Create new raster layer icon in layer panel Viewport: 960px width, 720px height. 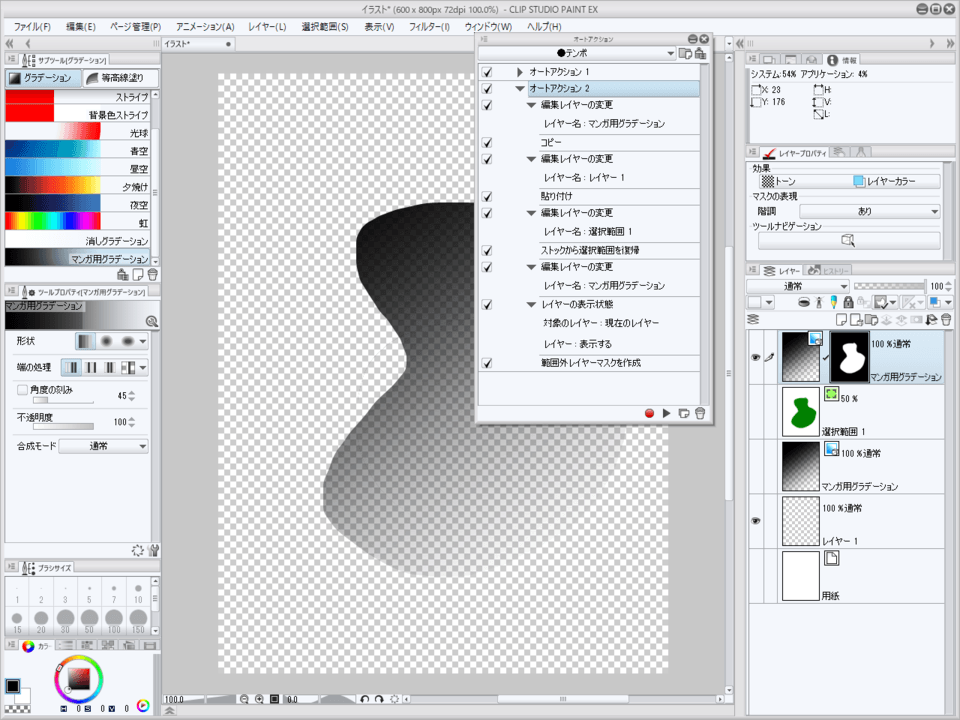(x=843, y=320)
